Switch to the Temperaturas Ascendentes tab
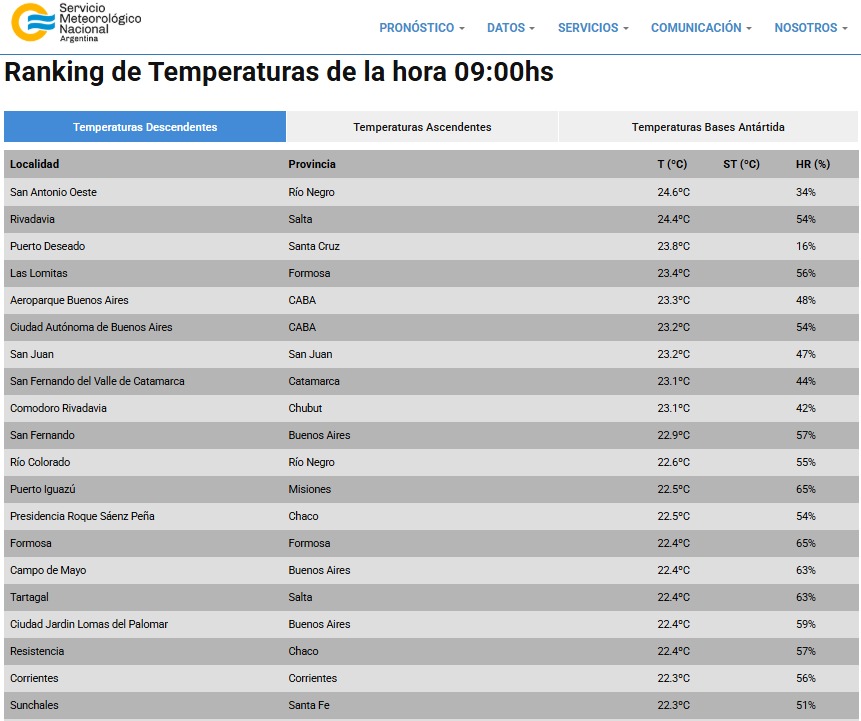The height and width of the screenshot is (721, 861). pyautogui.click(x=421, y=126)
